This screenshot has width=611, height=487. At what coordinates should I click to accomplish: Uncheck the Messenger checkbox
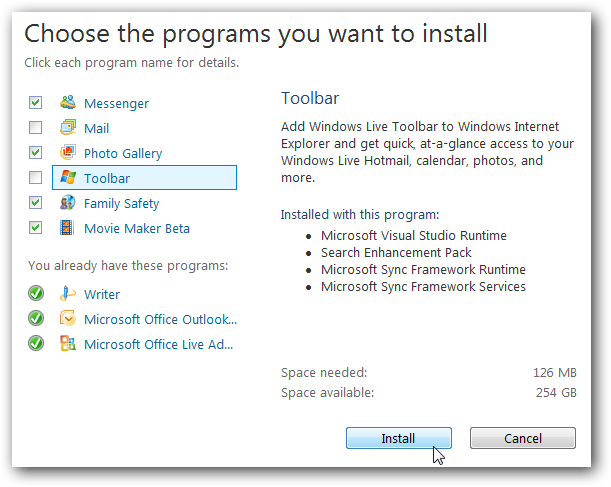pyautogui.click(x=36, y=103)
